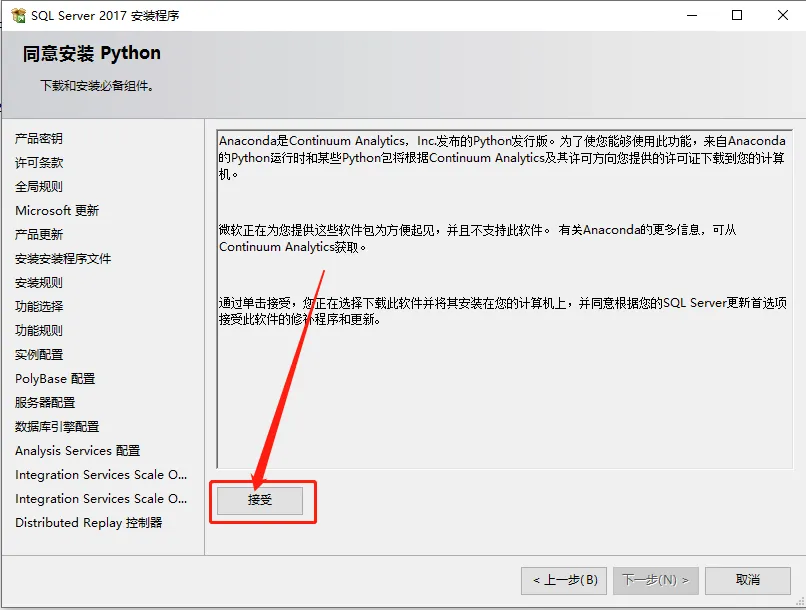This screenshot has height=610, width=806.
Task: Click the window resize grip corner
Action: click(800, 602)
